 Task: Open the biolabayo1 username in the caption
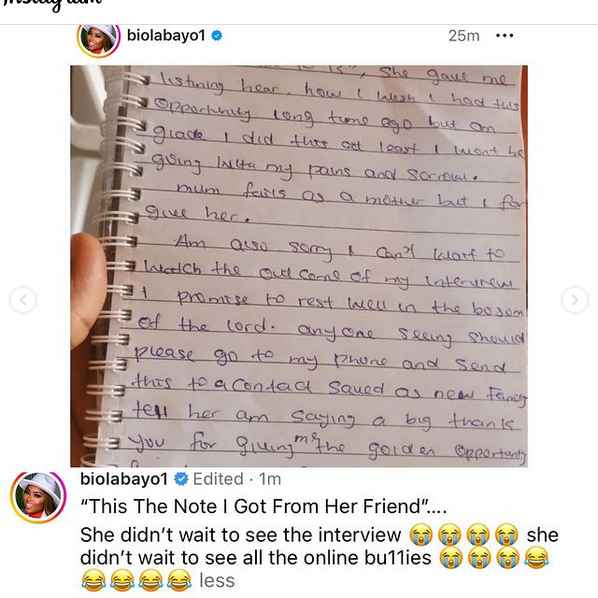pyautogui.click(x=124, y=479)
